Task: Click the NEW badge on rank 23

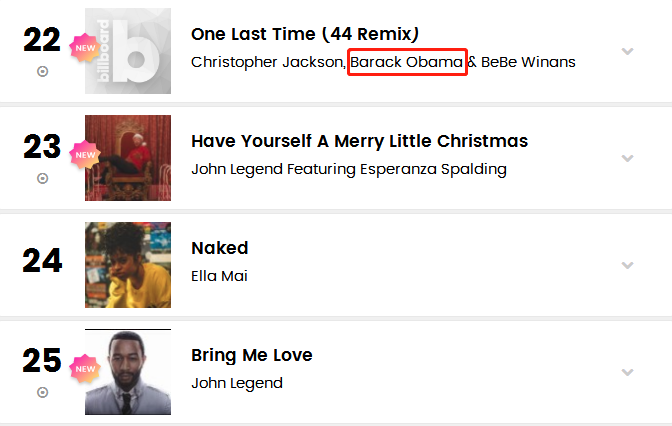Action: pos(86,154)
